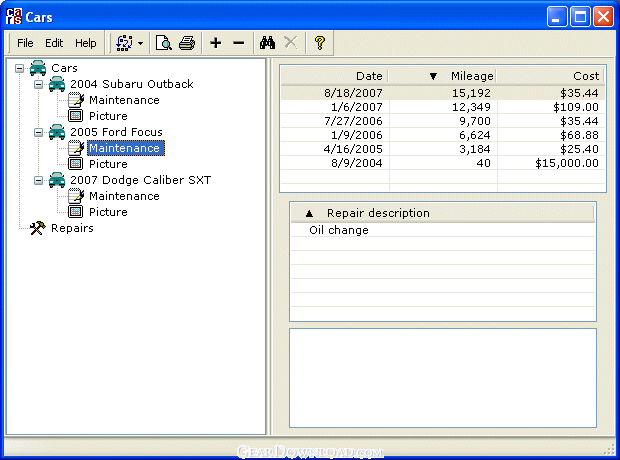Viewport: 620px width, 460px height.
Task: Select the 1/9/2006 record row
Action: (443, 135)
